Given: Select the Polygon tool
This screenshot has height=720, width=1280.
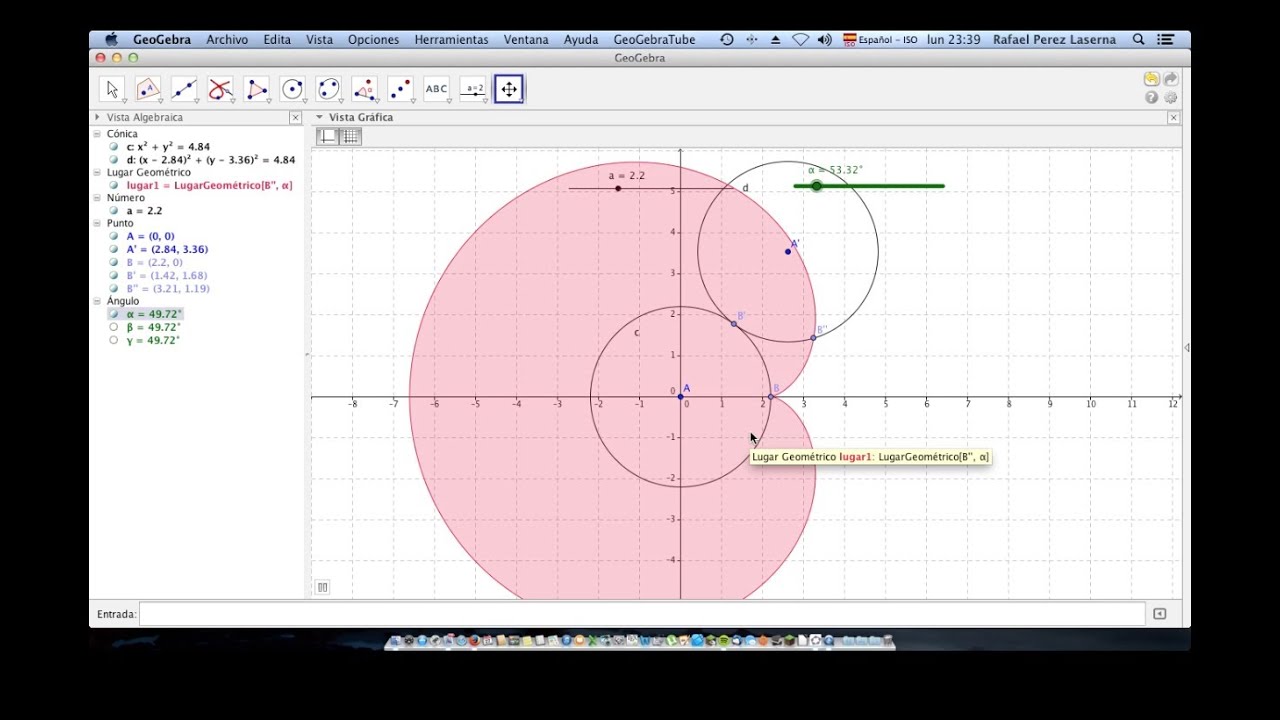Looking at the screenshot, I should (256, 89).
